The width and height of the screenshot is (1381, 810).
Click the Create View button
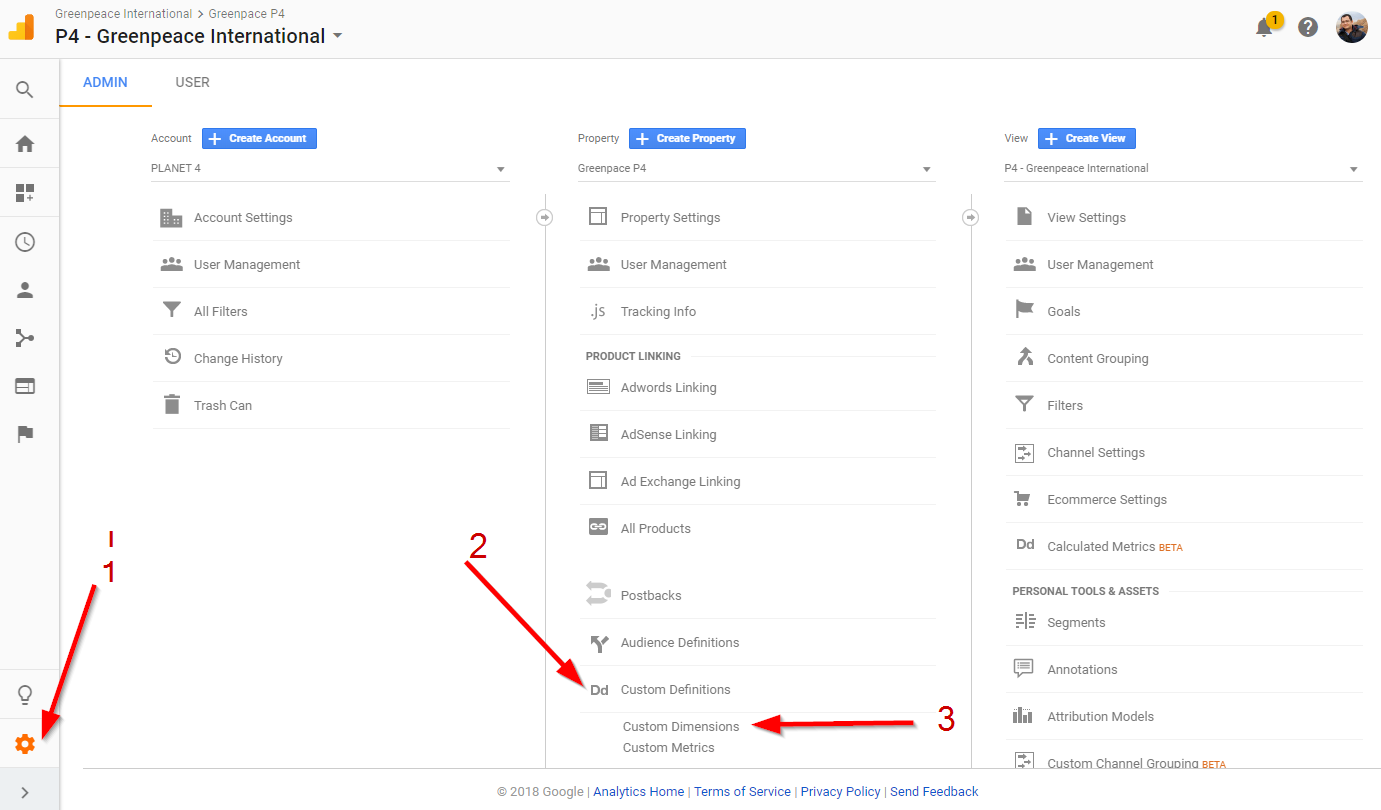tap(1087, 138)
